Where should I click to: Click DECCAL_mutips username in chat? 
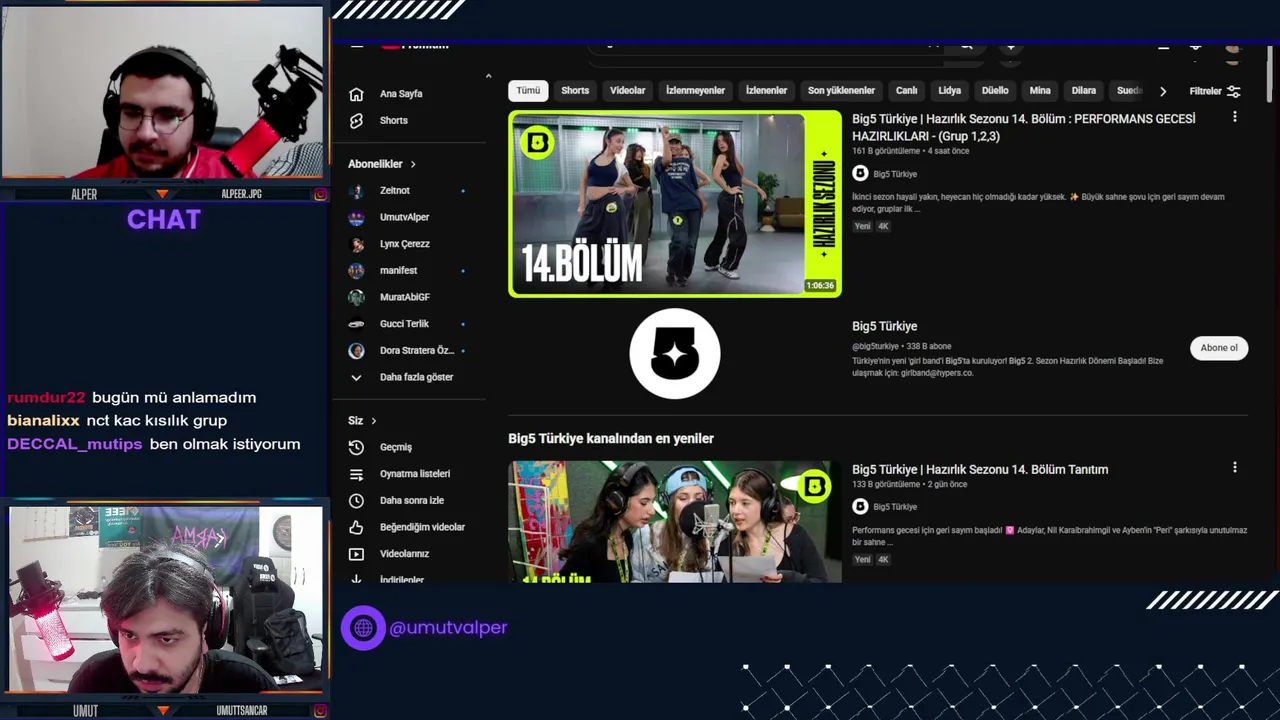click(75, 444)
